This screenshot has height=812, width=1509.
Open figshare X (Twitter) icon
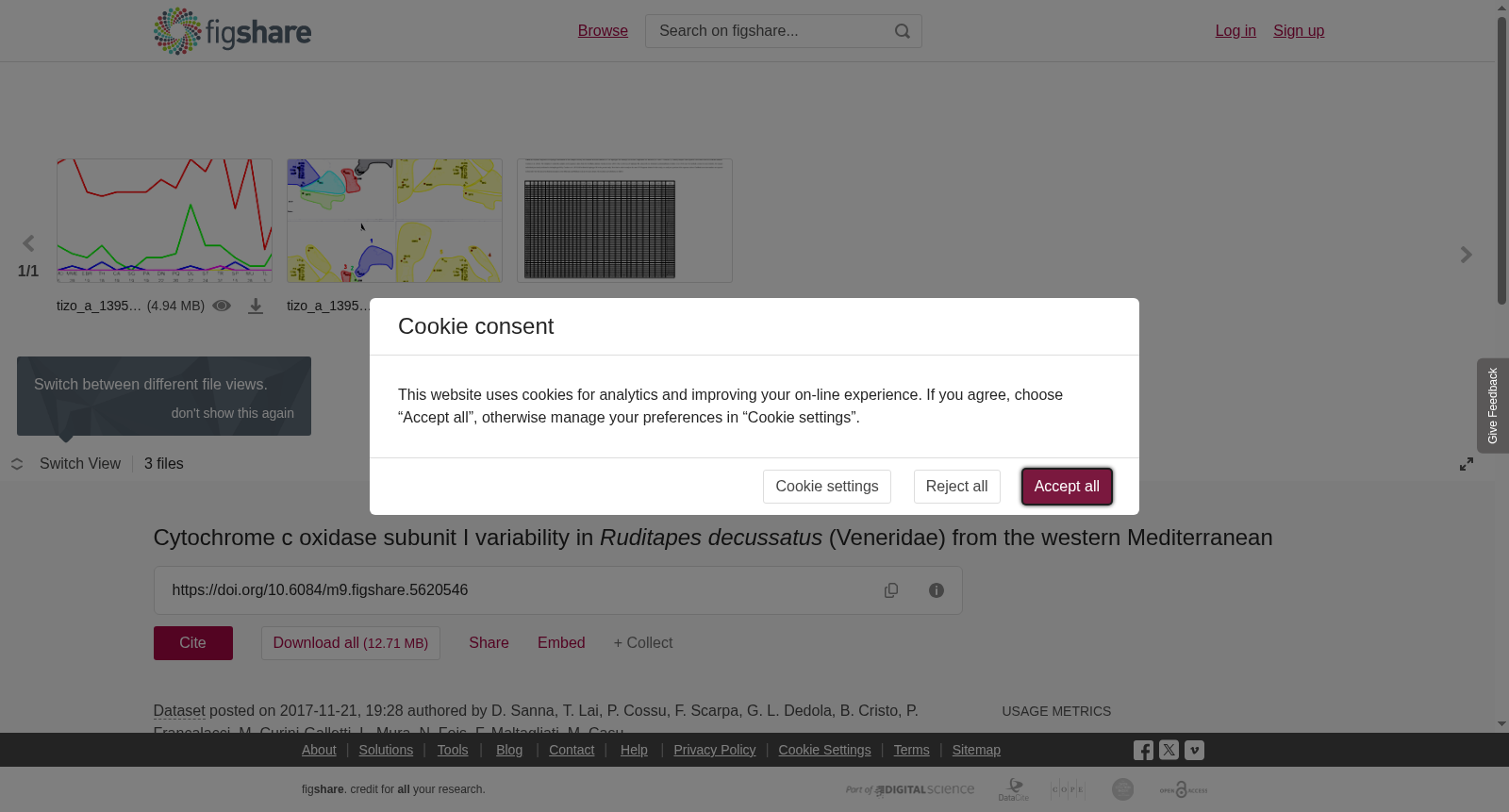coord(1169,751)
